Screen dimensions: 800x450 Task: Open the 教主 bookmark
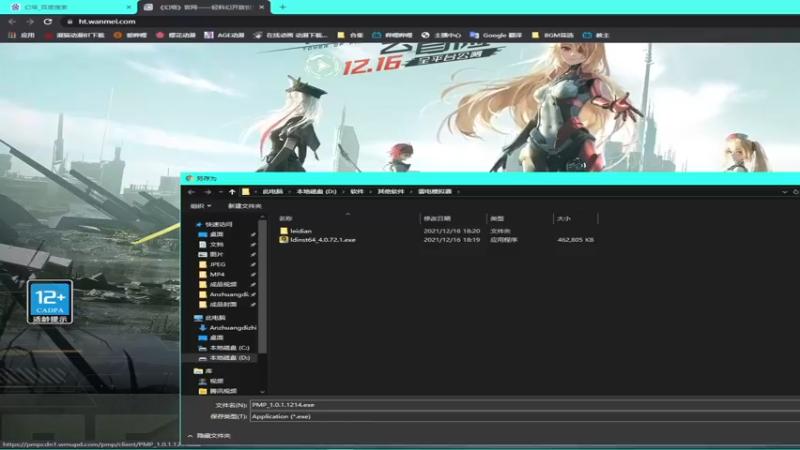click(596, 35)
